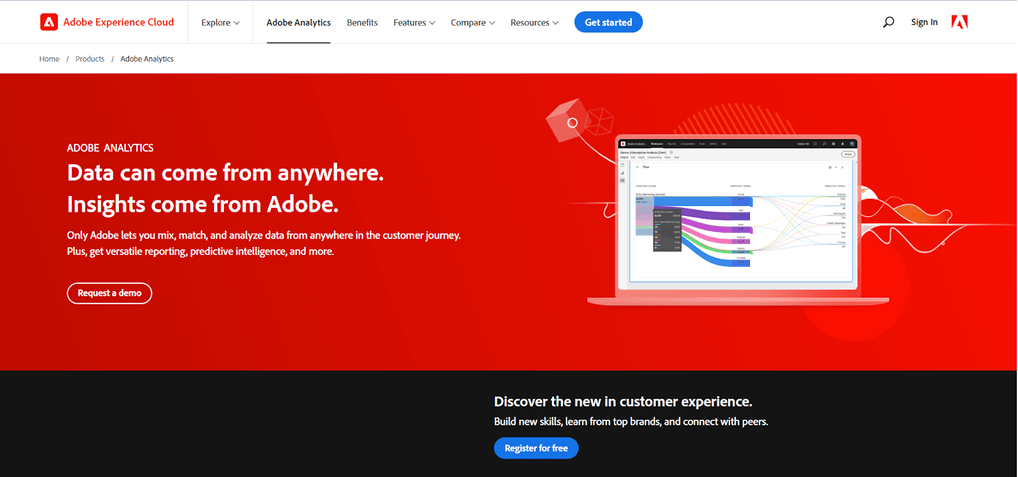The height and width of the screenshot is (477, 1018).
Task: Click the Request a demo button
Action: tap(109, 293)
